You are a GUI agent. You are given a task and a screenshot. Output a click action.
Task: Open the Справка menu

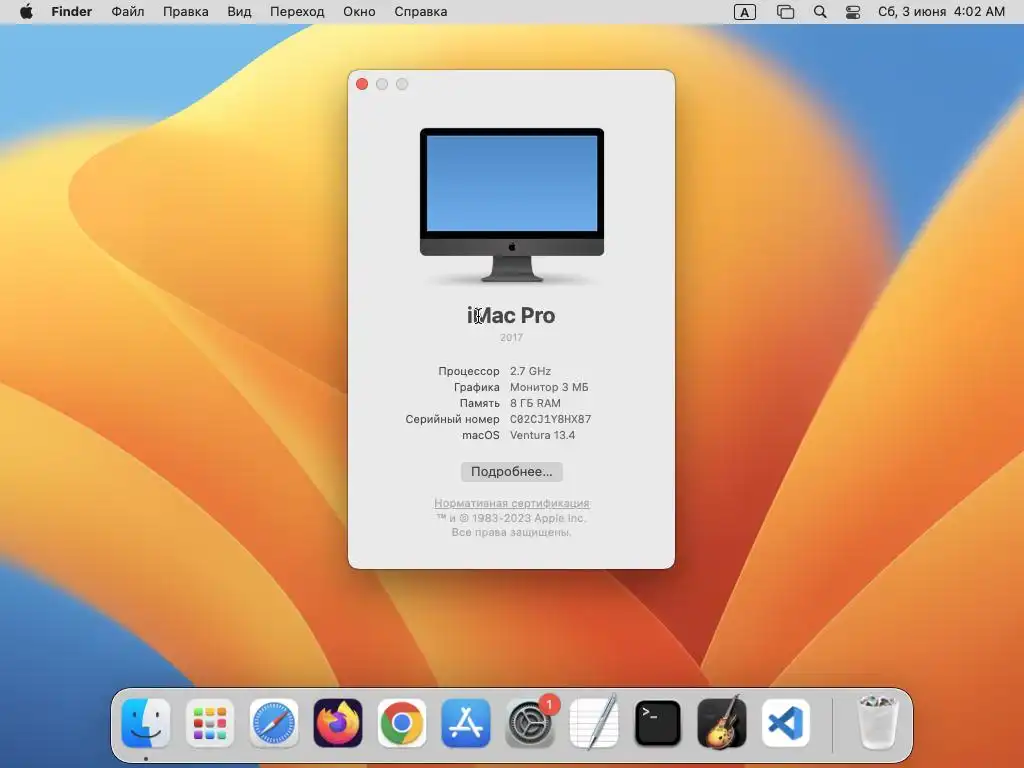coord(421,12)
